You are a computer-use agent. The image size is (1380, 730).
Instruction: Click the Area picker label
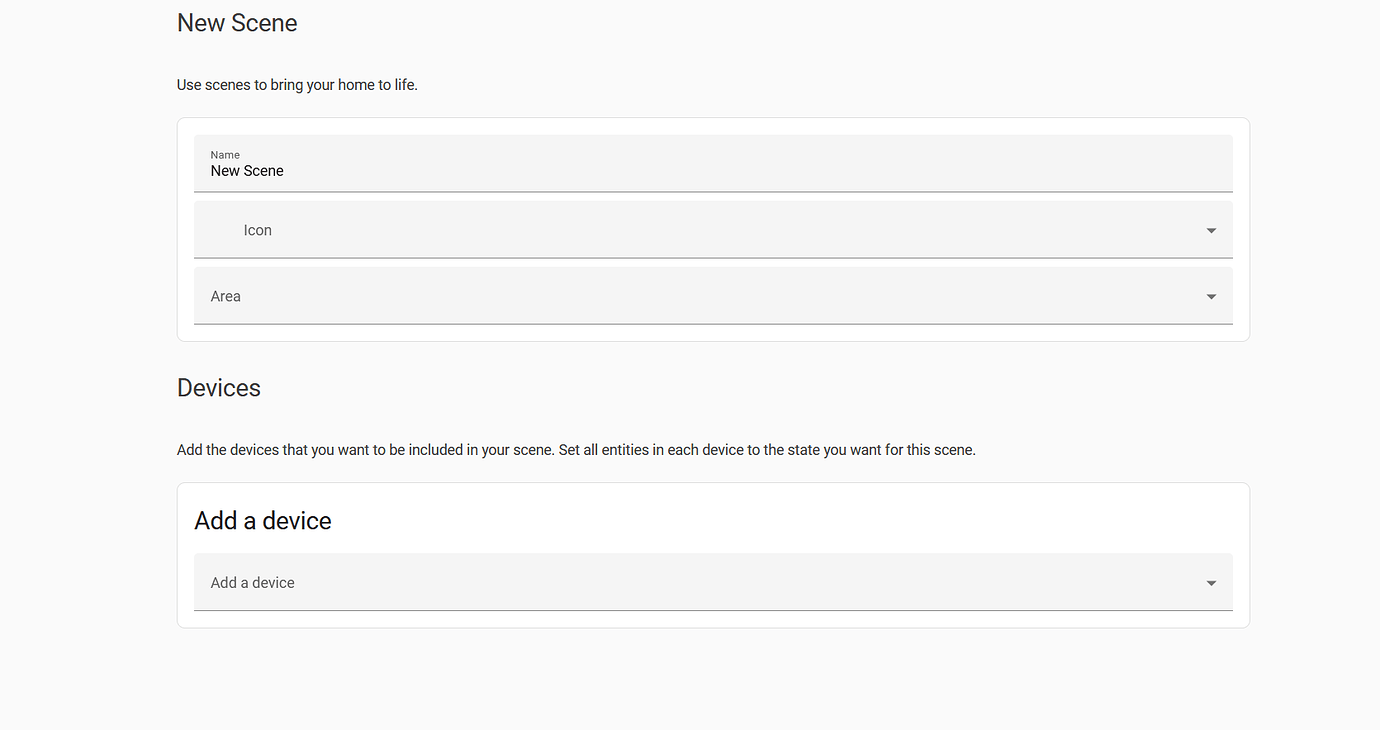pos(226,296)
